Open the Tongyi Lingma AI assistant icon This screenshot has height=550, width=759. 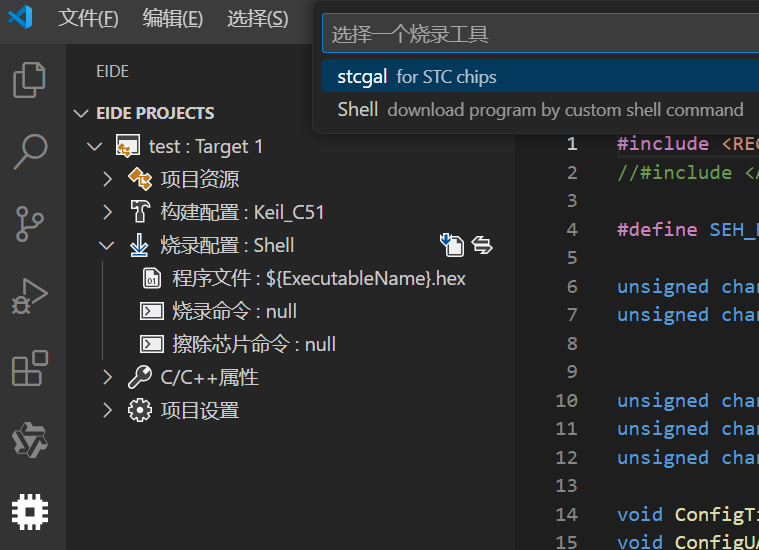coord(30,440)
